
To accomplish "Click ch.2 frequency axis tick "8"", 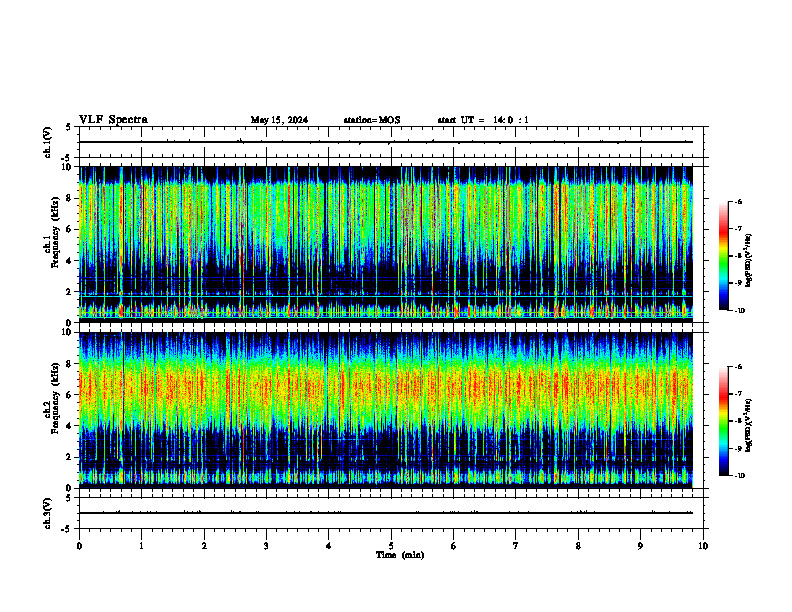I will (x=70, y=364).
